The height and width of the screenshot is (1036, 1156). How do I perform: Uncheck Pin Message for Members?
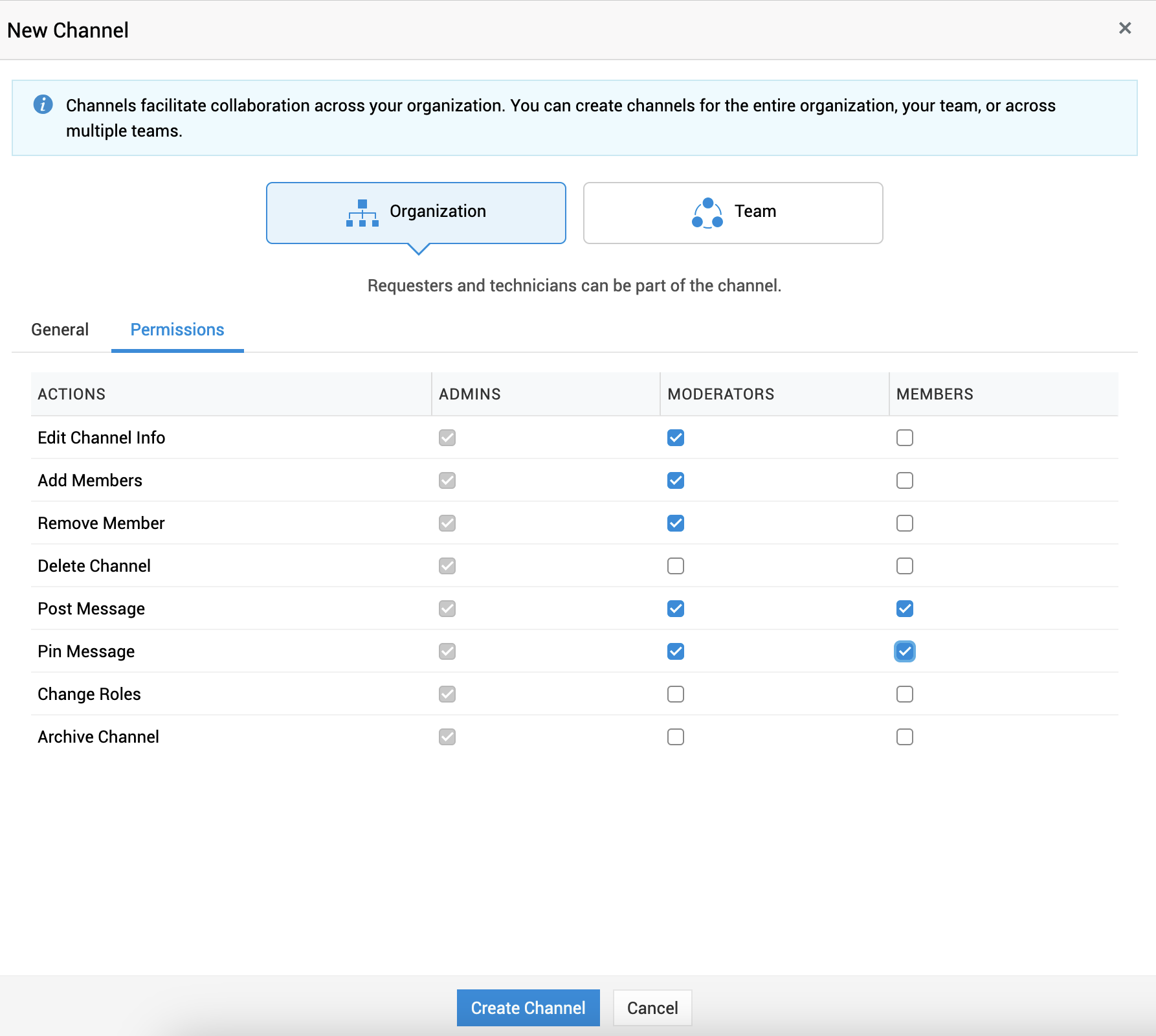point(905,651)
